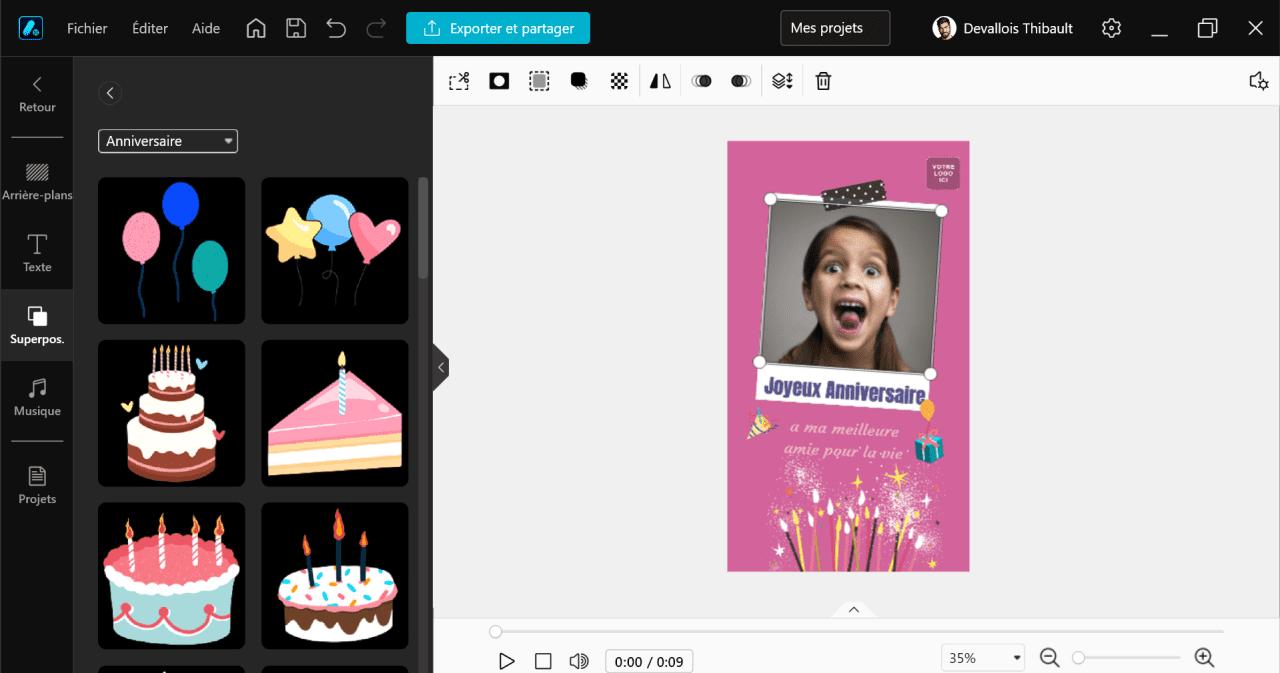Open the chroma key transparency tool
The image size is (1280, 673).
619,80
